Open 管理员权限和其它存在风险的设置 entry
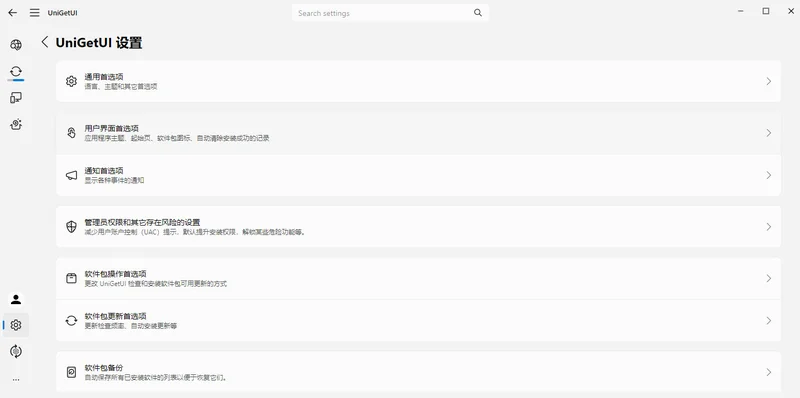Image resolution: width=800 pixels, height=398 pixels. (x=418, y=227)
